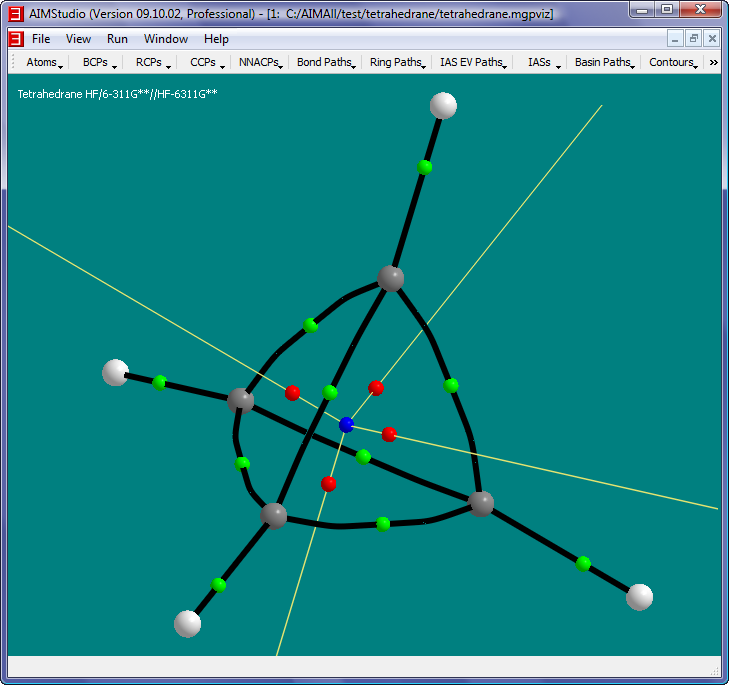Image resolution: width=729 pixels, height=685 pixels.
Task: Maximize the AIMStudio main window
Action: [x=667, y=9]
